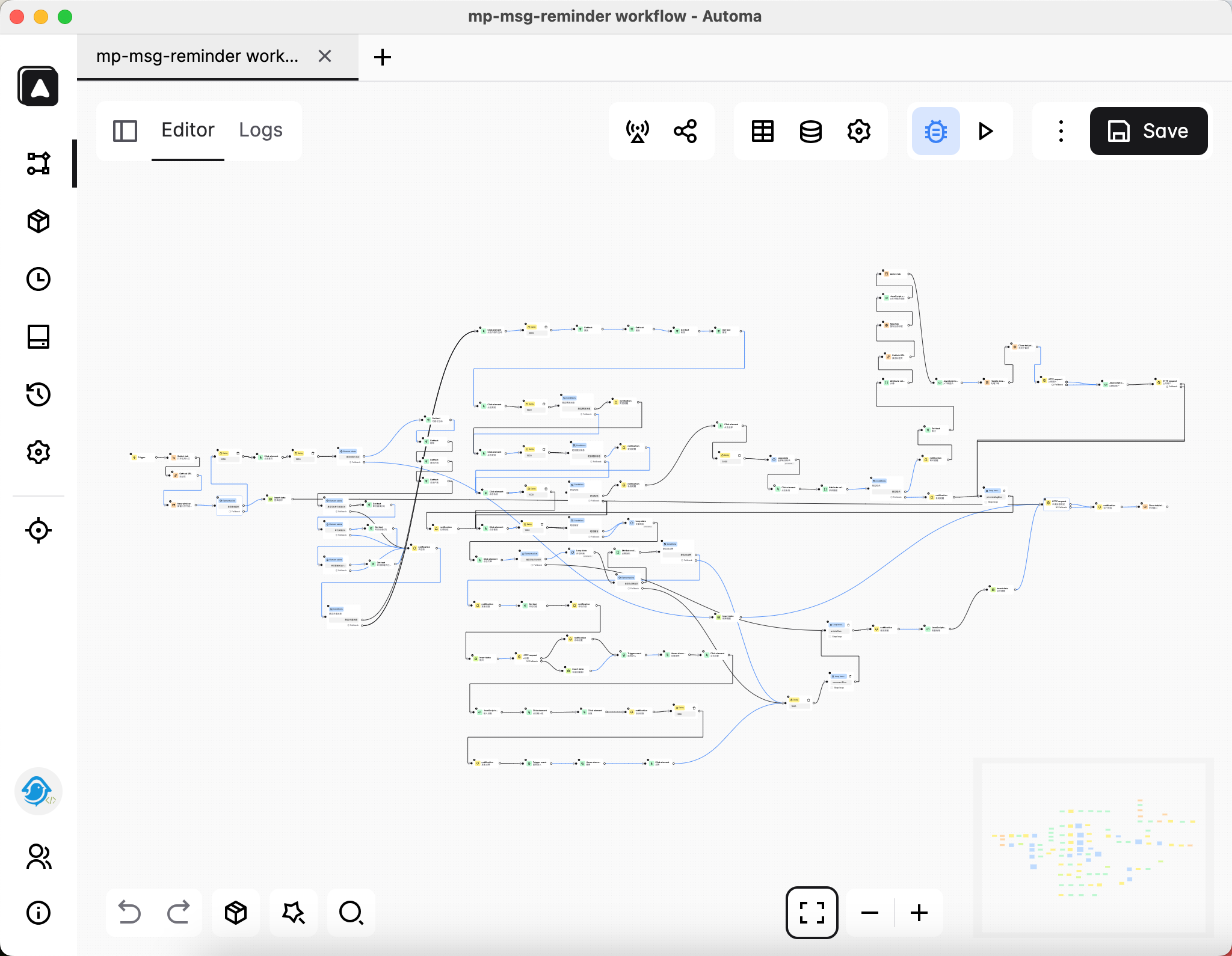This screenshot has width=1232, height=956.
Task: Open the Packages cube sidebar icon
Action: pyautogui.click(x=38, y=221)
